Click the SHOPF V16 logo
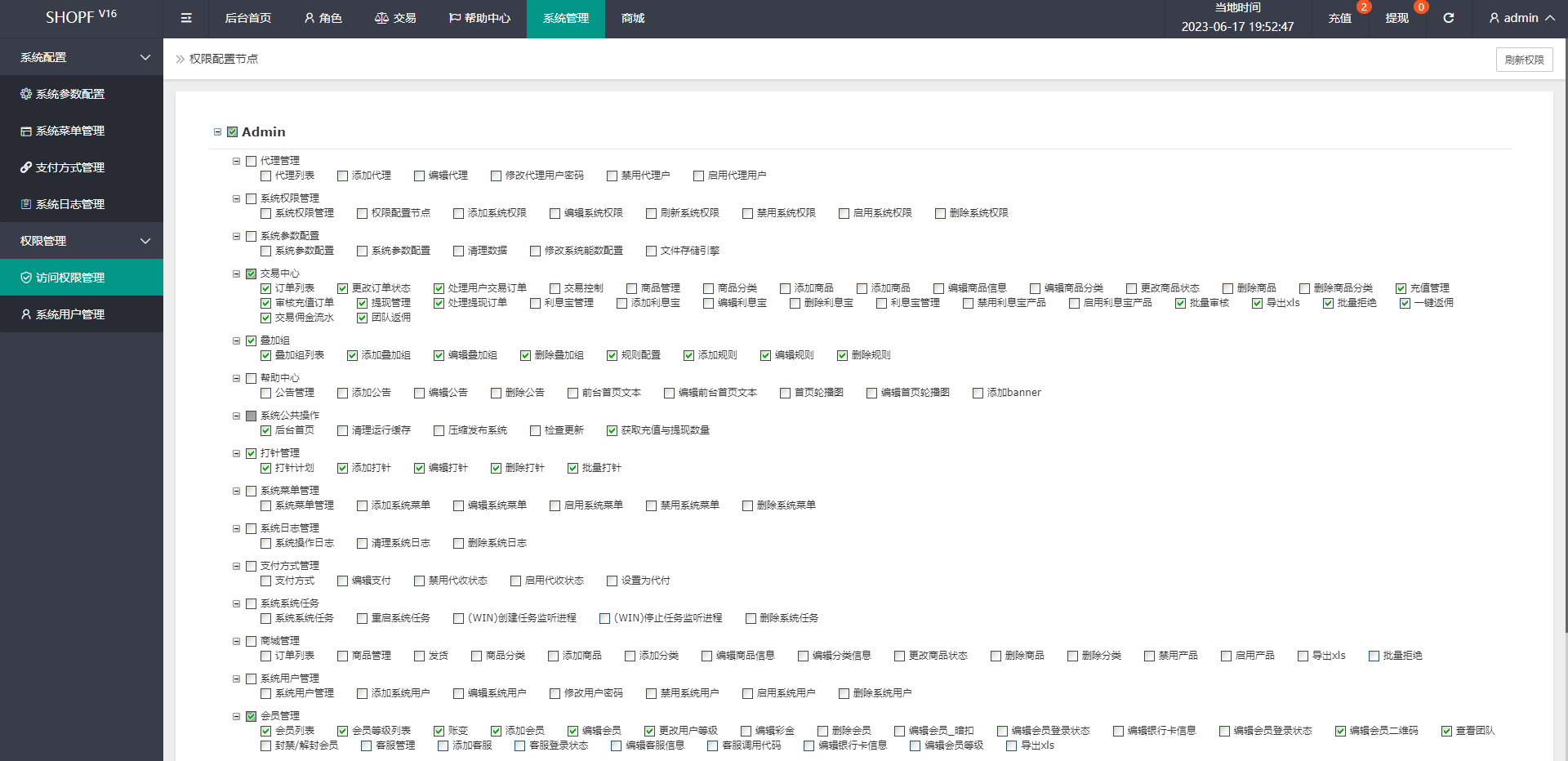 click(x=81, y=16)
